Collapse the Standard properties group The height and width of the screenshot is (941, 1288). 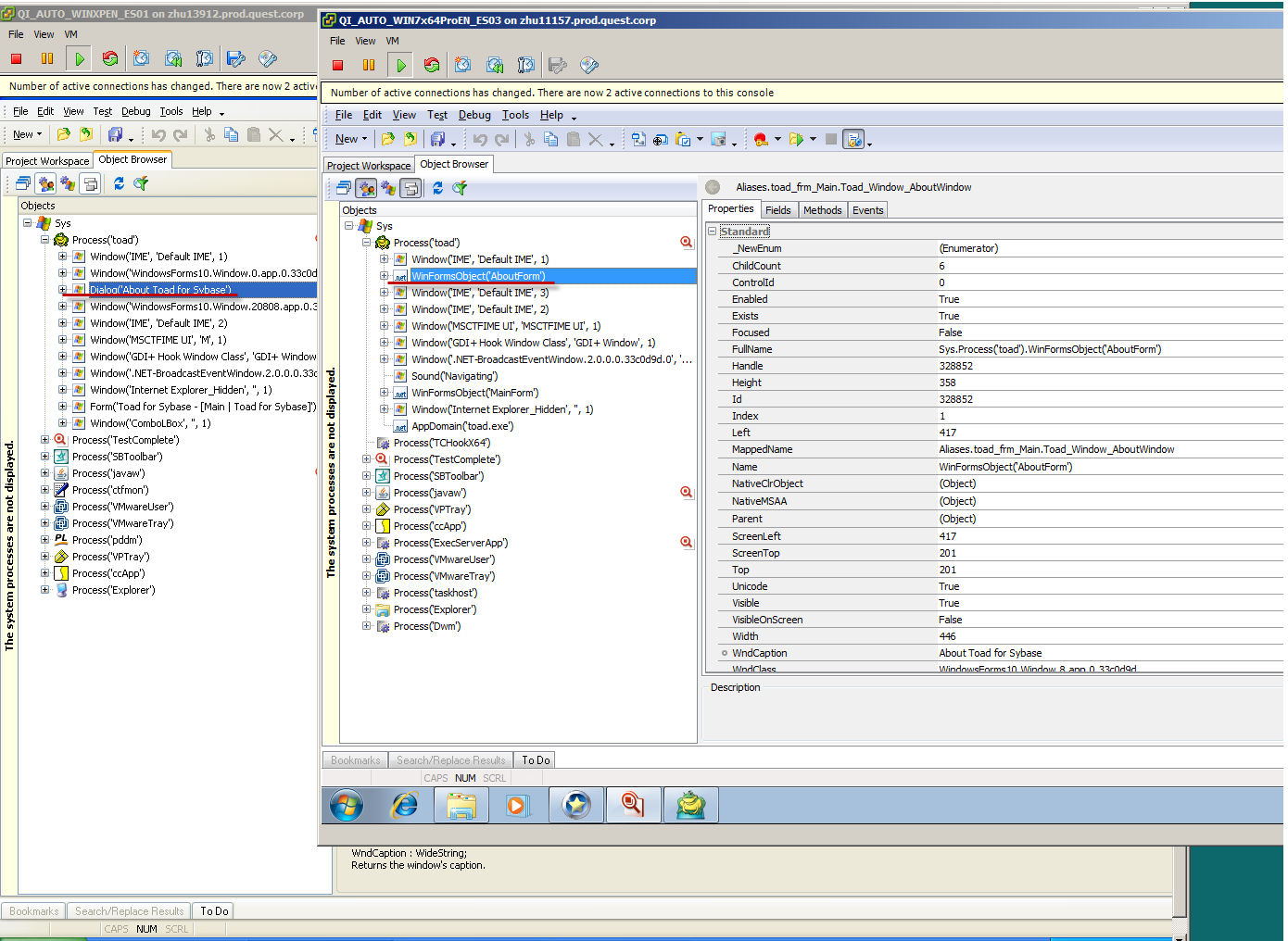pyautogui.click(x=712, y=232)
